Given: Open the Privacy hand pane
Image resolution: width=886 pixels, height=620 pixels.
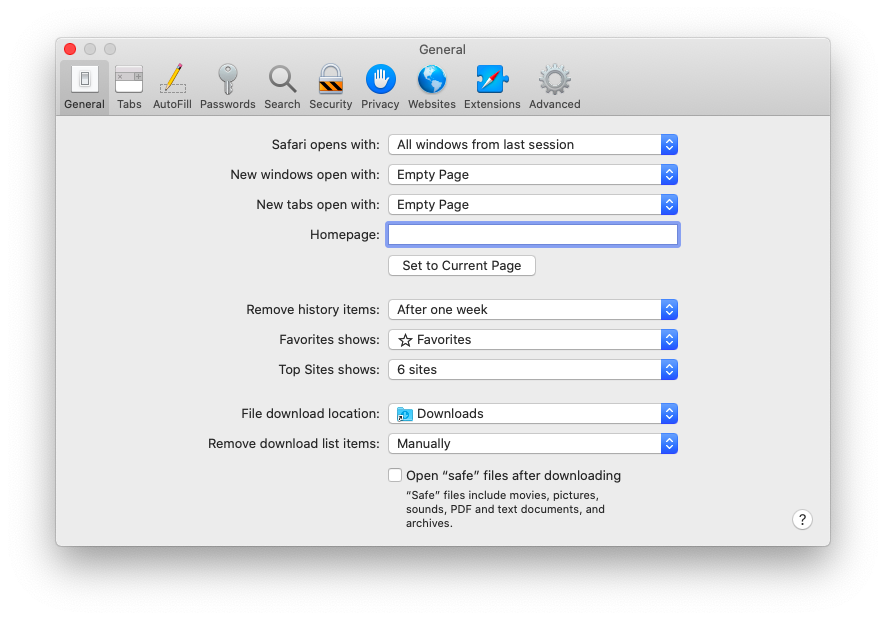Looking at the screenshot, I should pyautogui.click(x=380, y=87).
